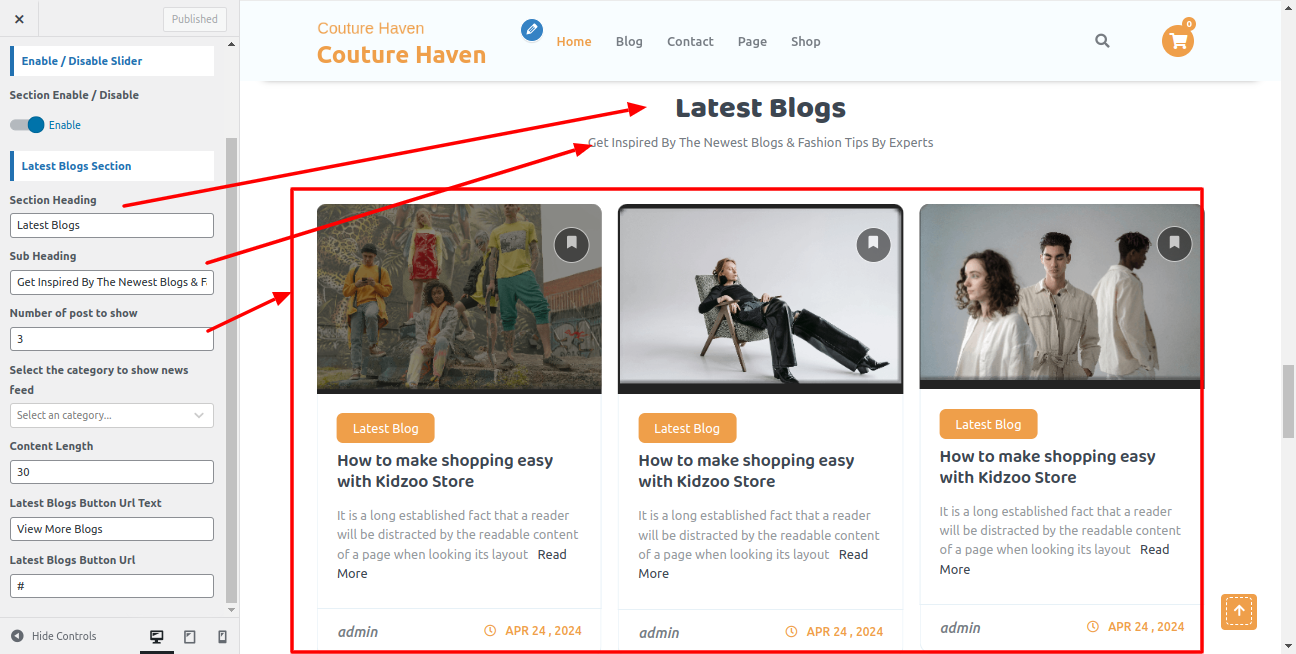Open the search magnifier icon in header
The image size is (1296, 654).
coord(1102,41)
